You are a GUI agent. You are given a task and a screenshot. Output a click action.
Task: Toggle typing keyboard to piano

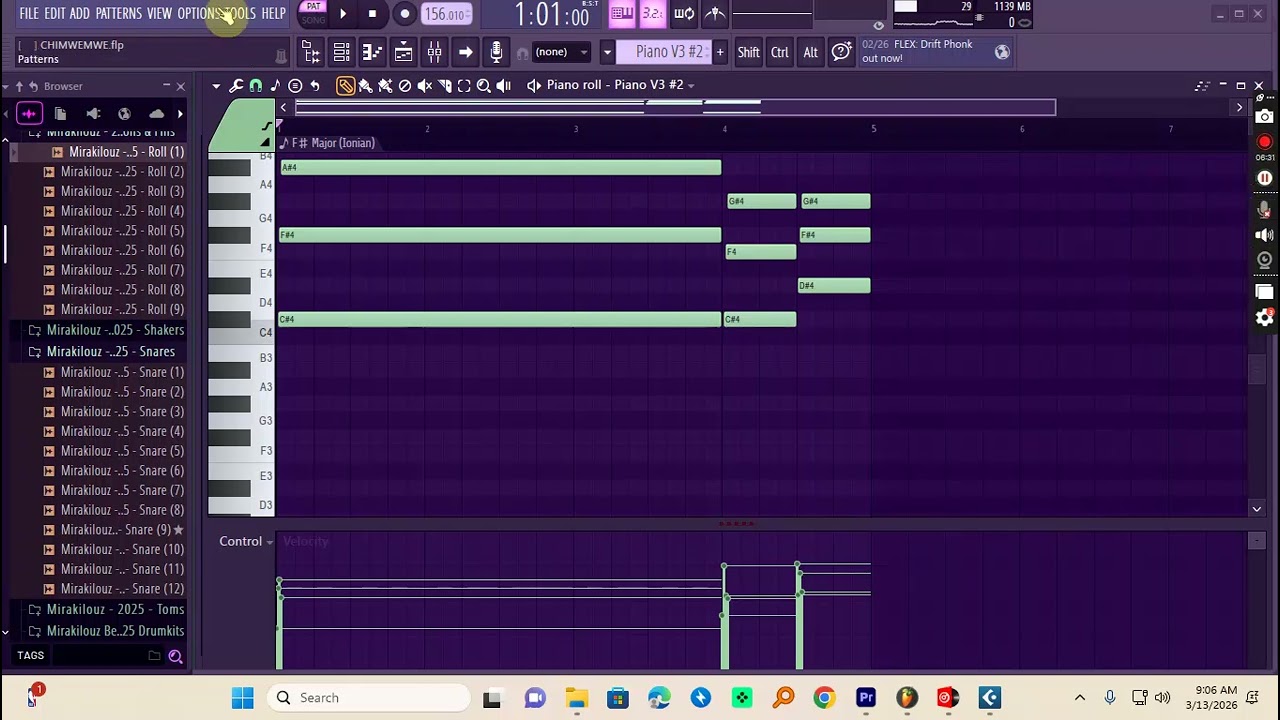[622, 13]
